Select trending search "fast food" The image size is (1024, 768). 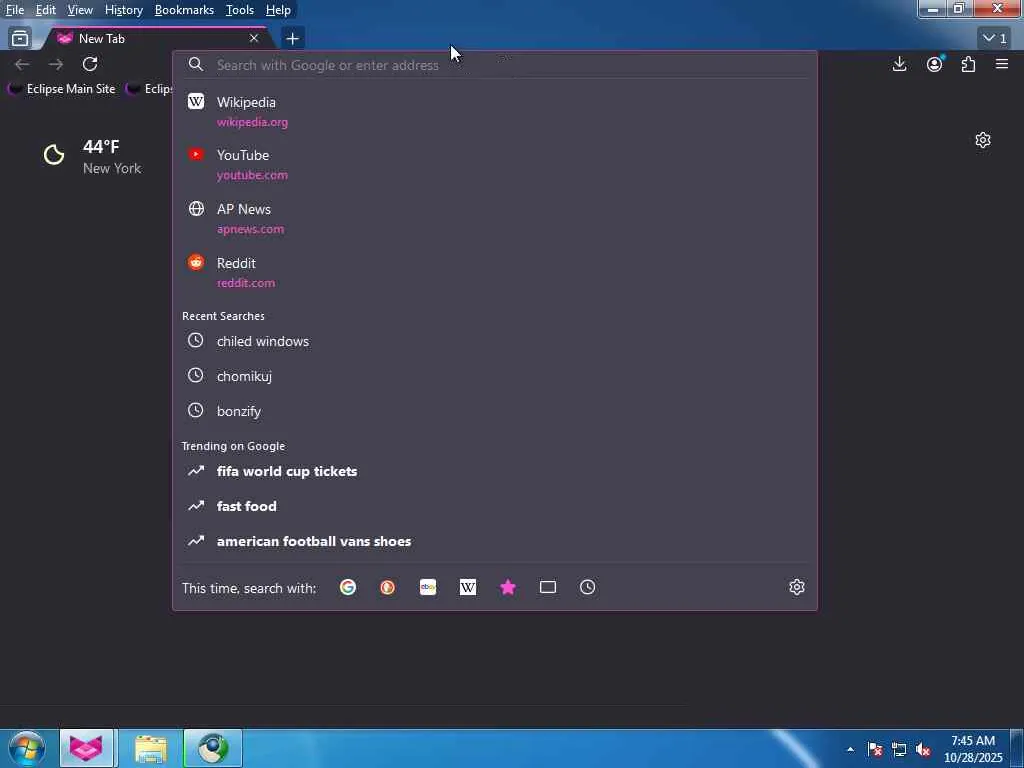coord(495,506)
